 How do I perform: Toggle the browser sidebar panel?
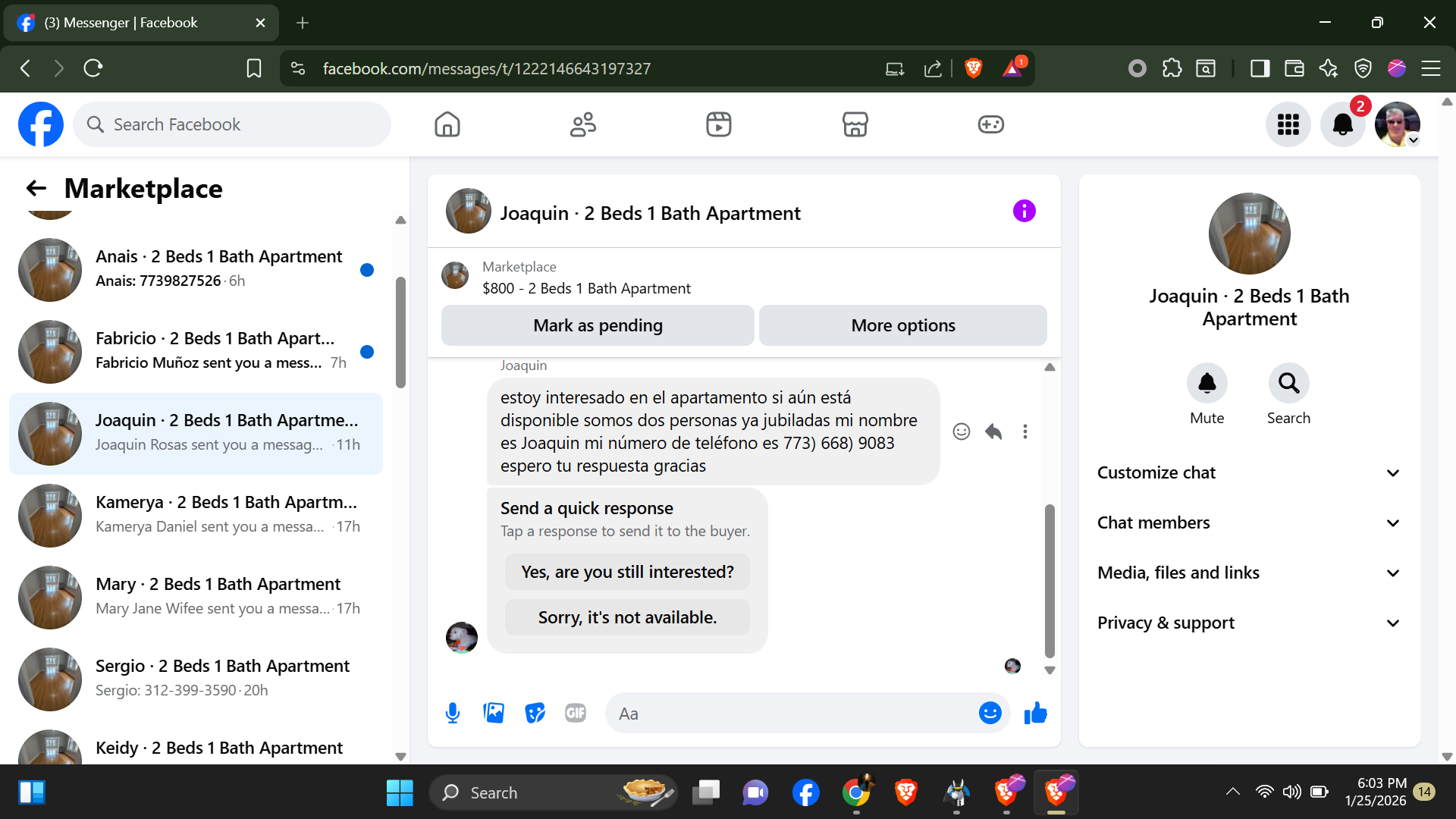[1260, 68]
